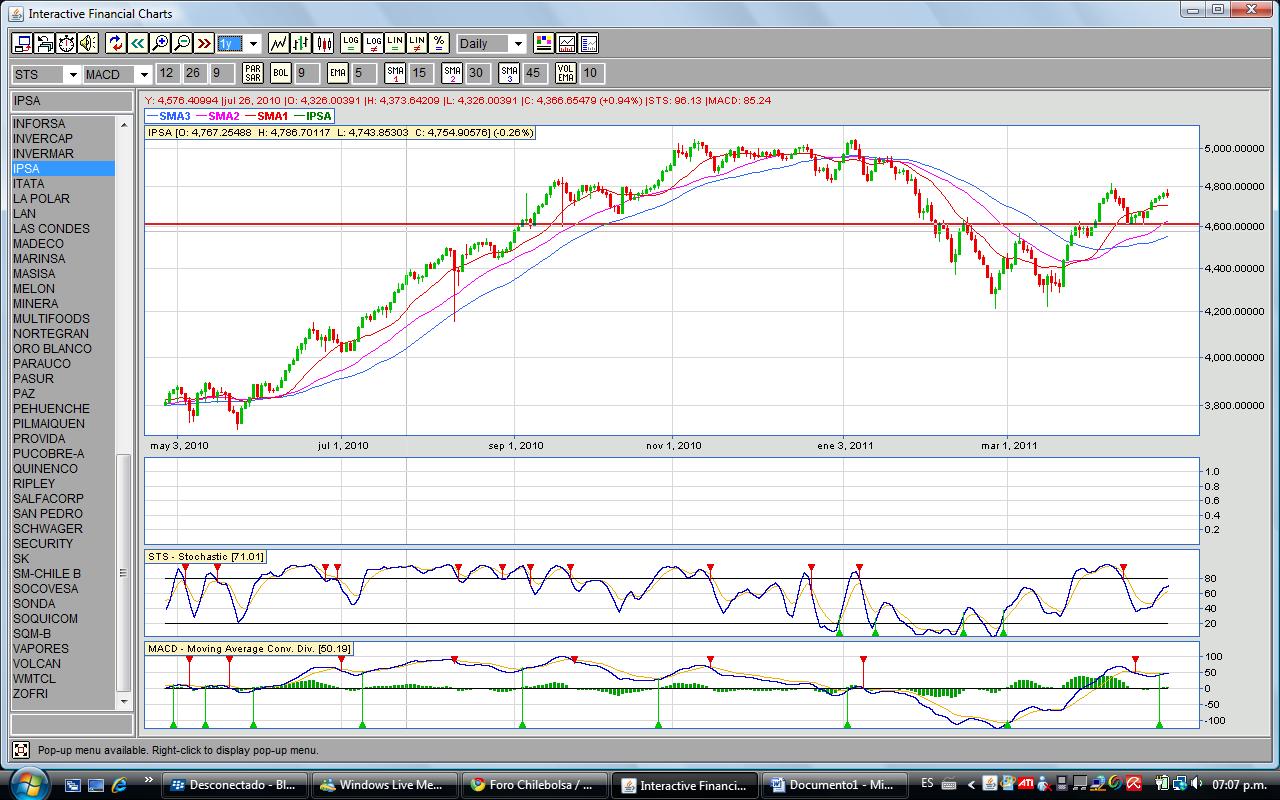Image resolution: width=1280 pixels, height=800 pixels.
Task: Toggle the SMA 3 indicator
Action: [x=509, y=73]
